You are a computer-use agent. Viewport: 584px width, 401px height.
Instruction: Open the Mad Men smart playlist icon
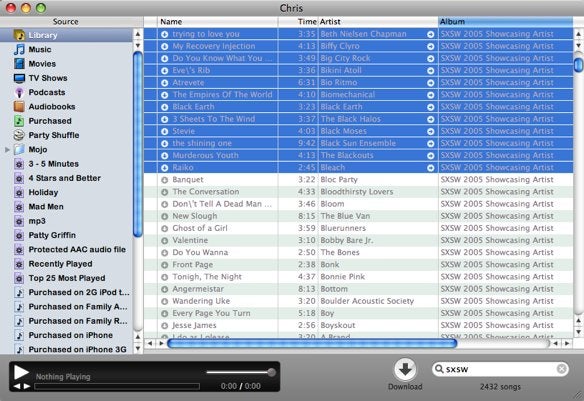[19, 207]
